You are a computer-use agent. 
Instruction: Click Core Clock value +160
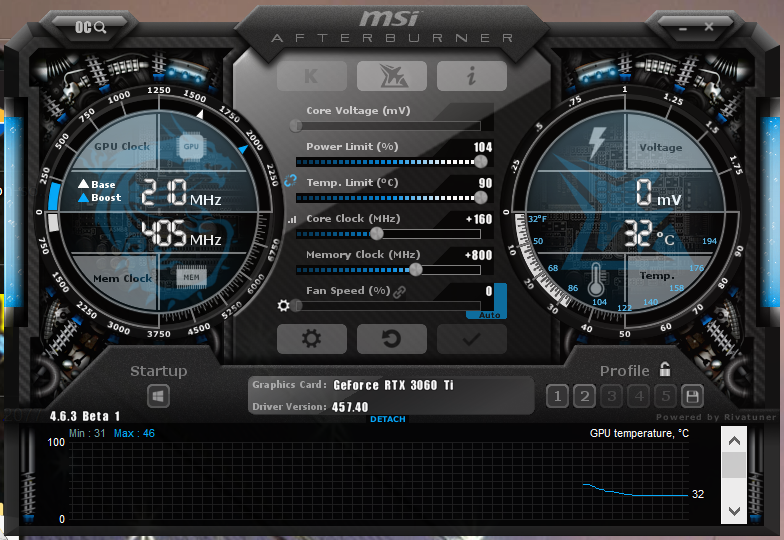479,219
